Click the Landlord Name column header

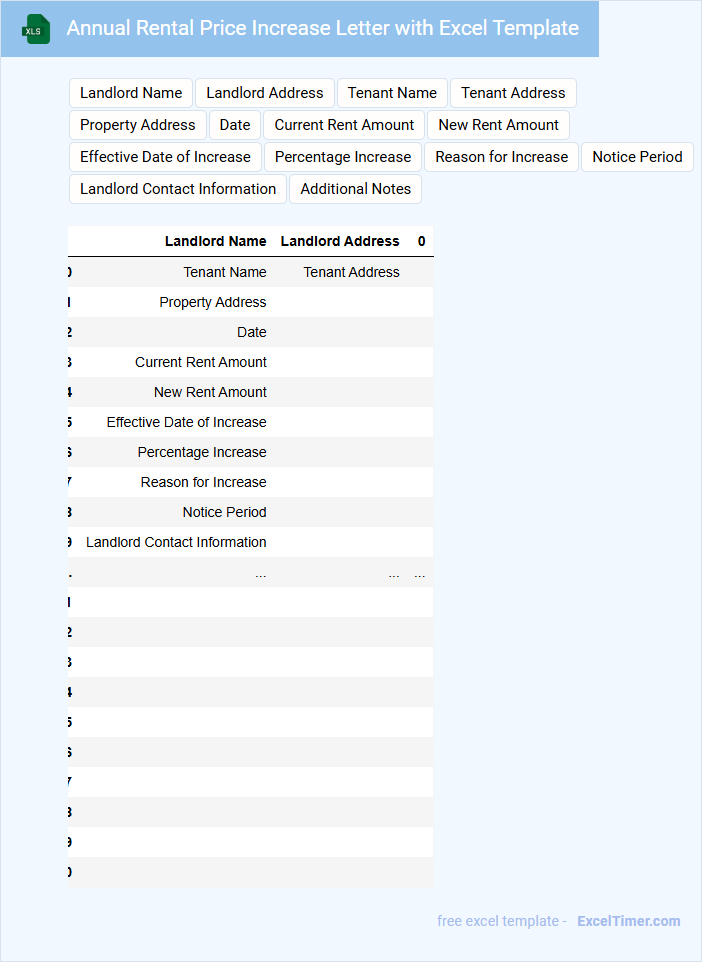coord(215,241)
